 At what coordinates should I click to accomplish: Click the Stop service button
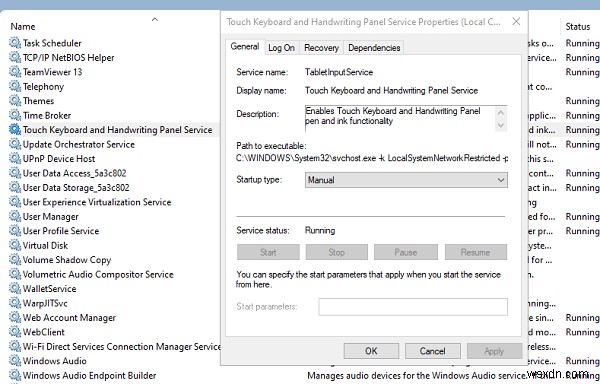(x=336, y=252)
